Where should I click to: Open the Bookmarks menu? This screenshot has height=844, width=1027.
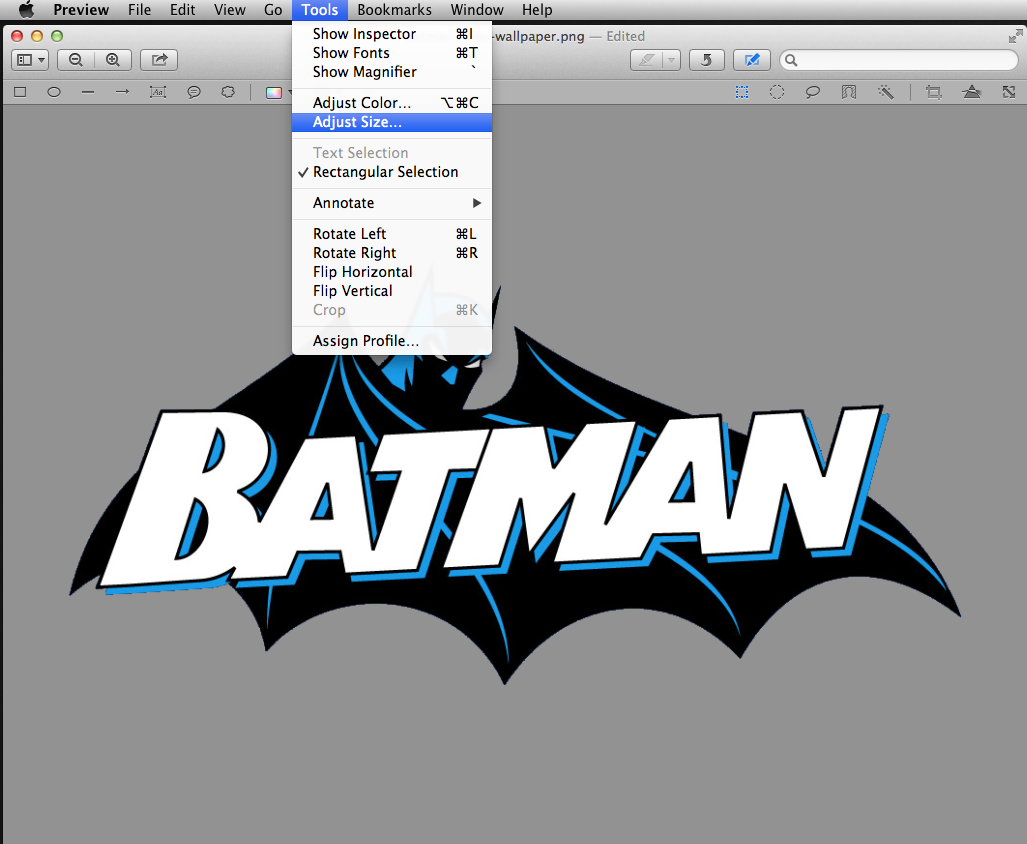pos(394,10)
